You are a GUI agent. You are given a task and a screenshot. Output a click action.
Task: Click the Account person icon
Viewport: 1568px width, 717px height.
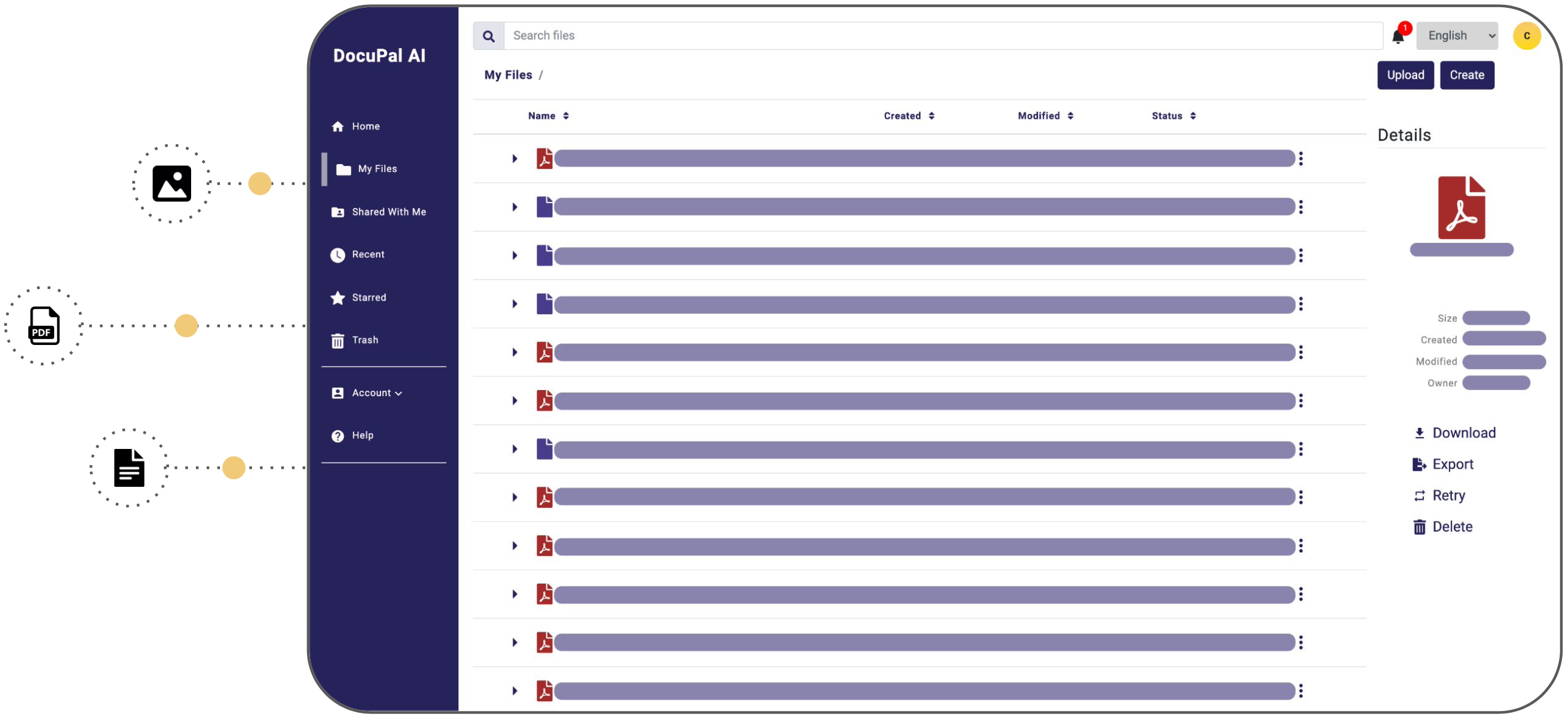(x=338, y=393)
